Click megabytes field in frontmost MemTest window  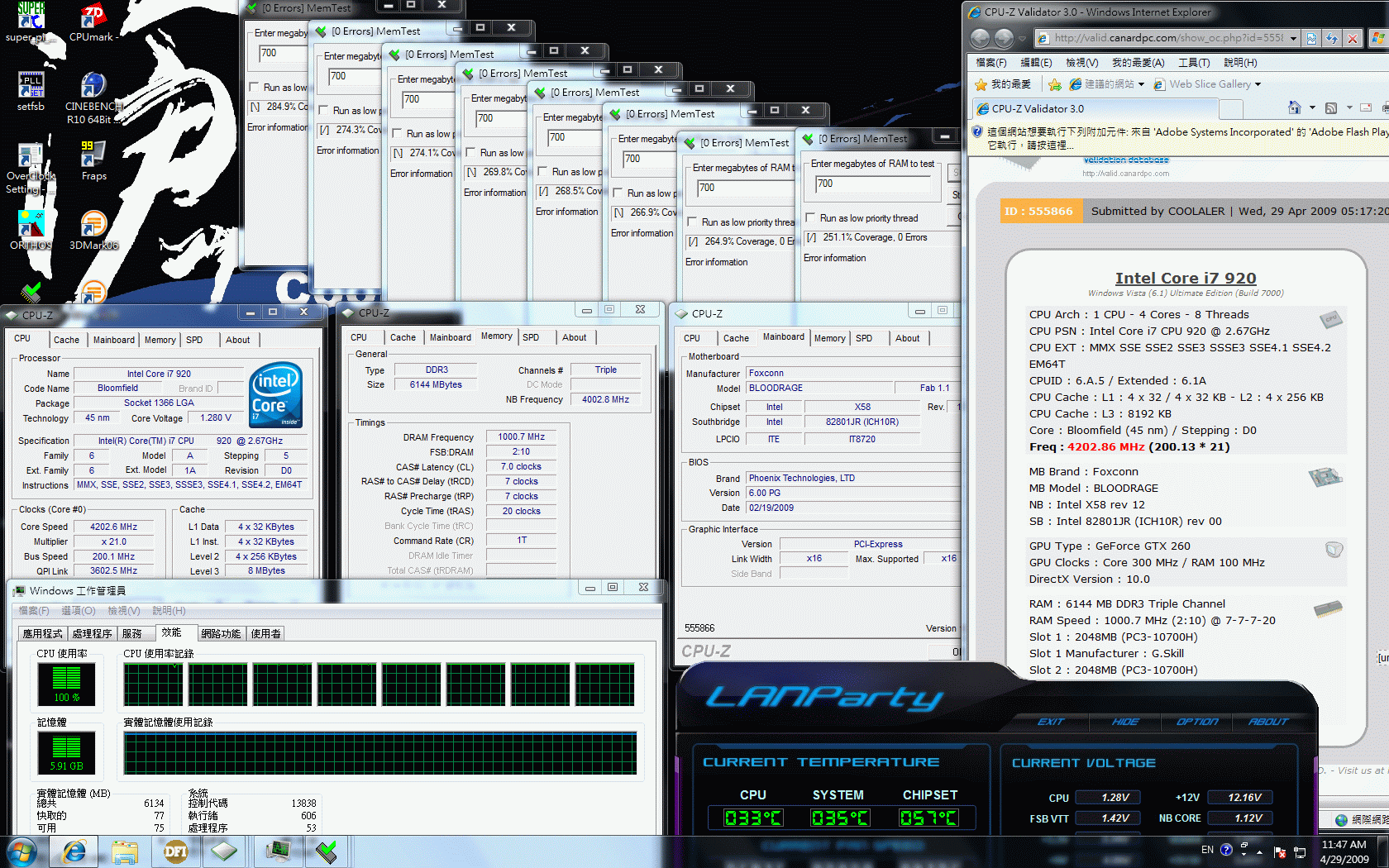(x=873, y=184)
